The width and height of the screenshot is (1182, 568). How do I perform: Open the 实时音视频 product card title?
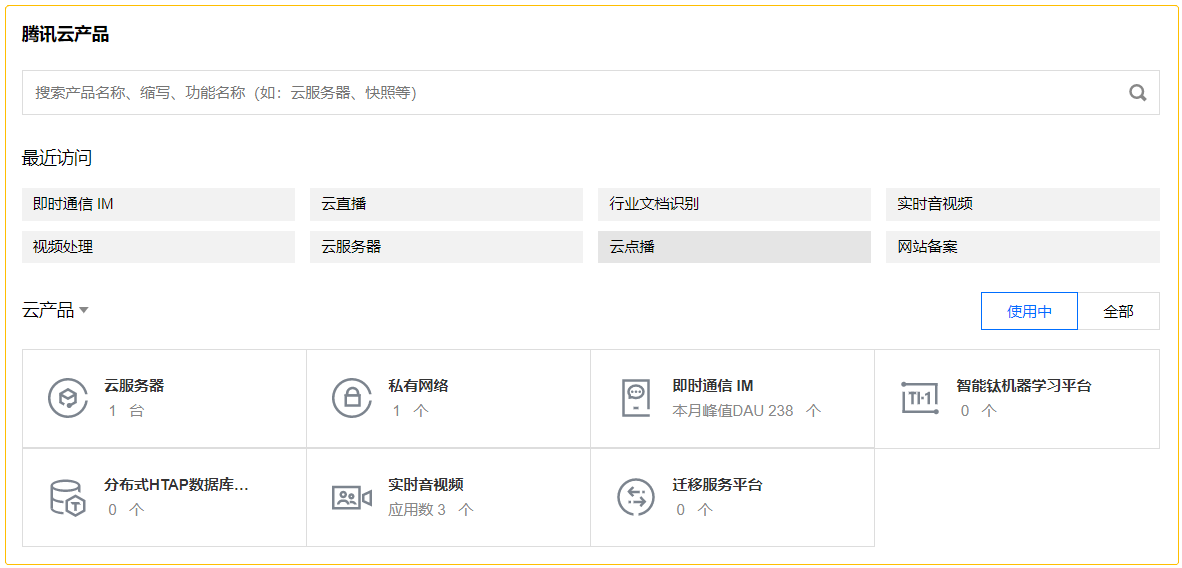click(x=426, y=485)
